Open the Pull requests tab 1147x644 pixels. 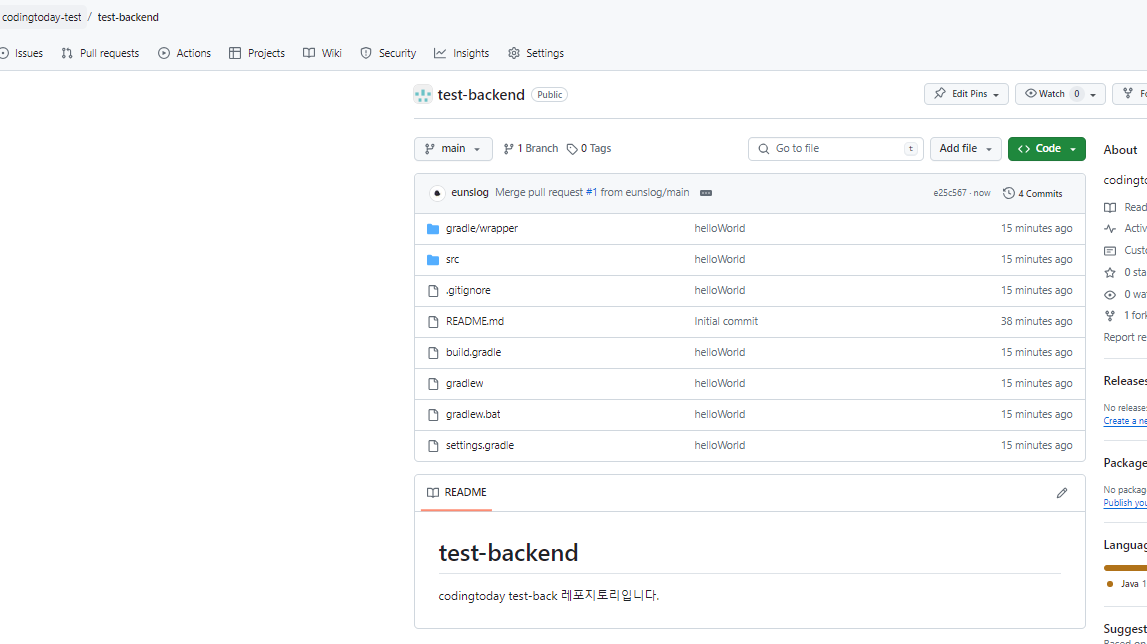tap(100, 53)
